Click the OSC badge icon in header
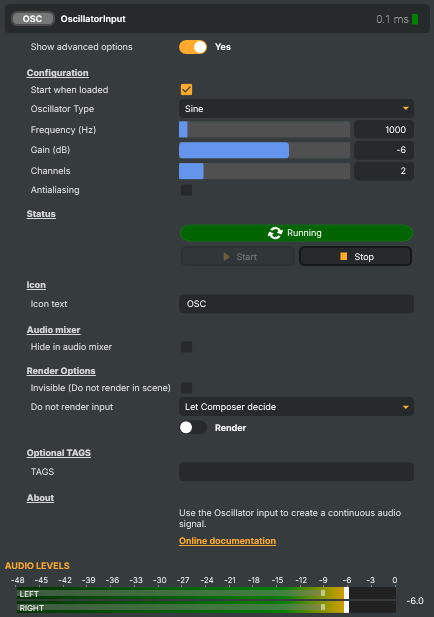This screenshot has width=434, height=617. tap(33, 18)
